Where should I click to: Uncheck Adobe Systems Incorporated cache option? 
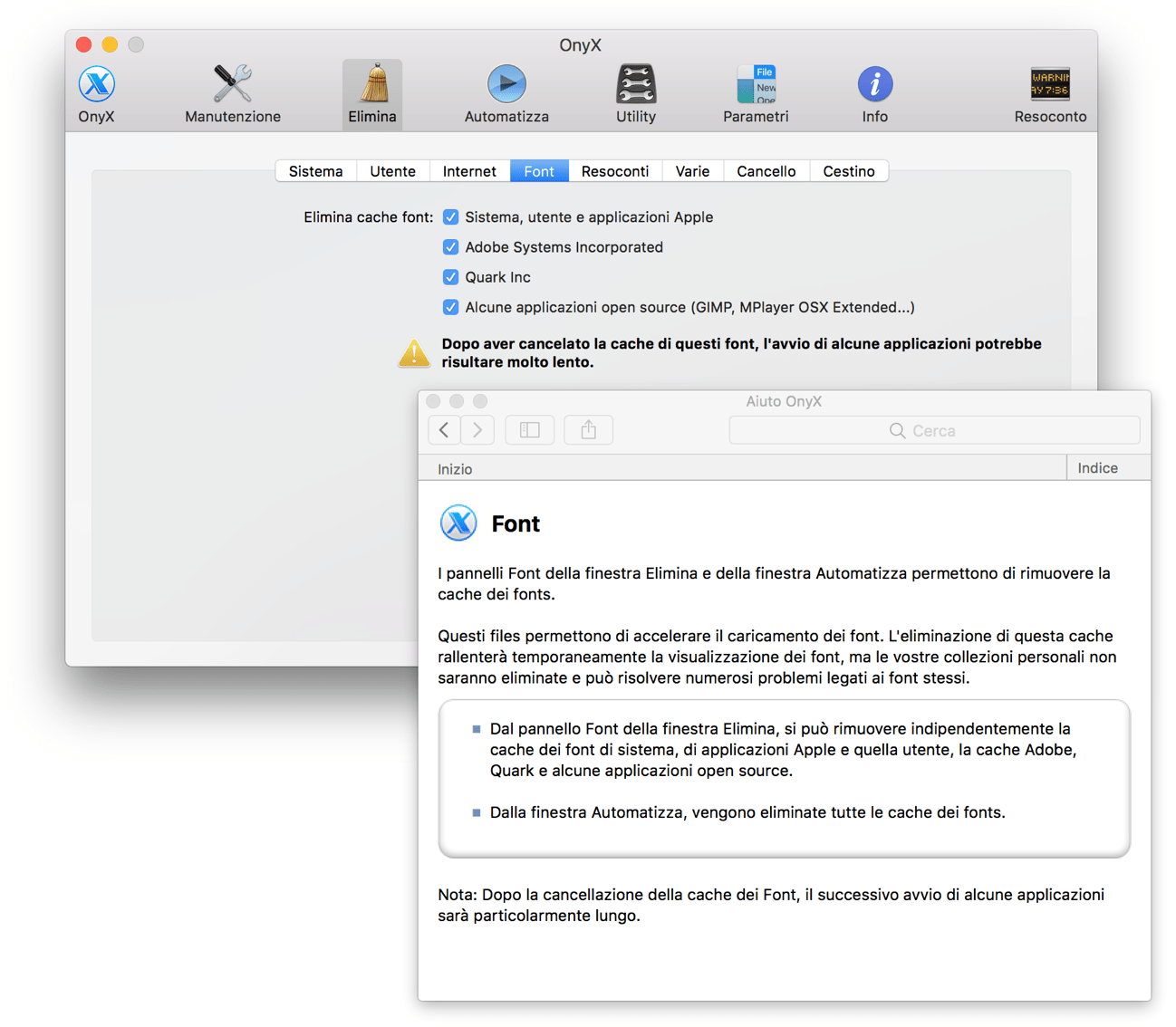click(x=450, y=246)
